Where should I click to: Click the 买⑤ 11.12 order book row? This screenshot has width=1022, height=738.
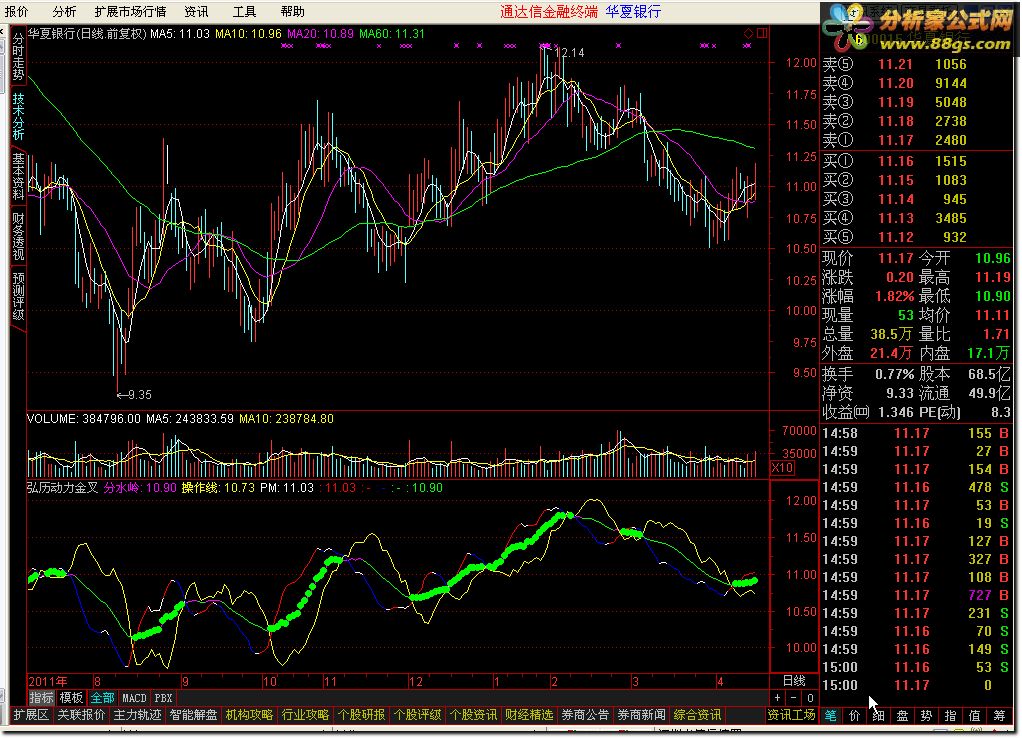click(917, 237)
